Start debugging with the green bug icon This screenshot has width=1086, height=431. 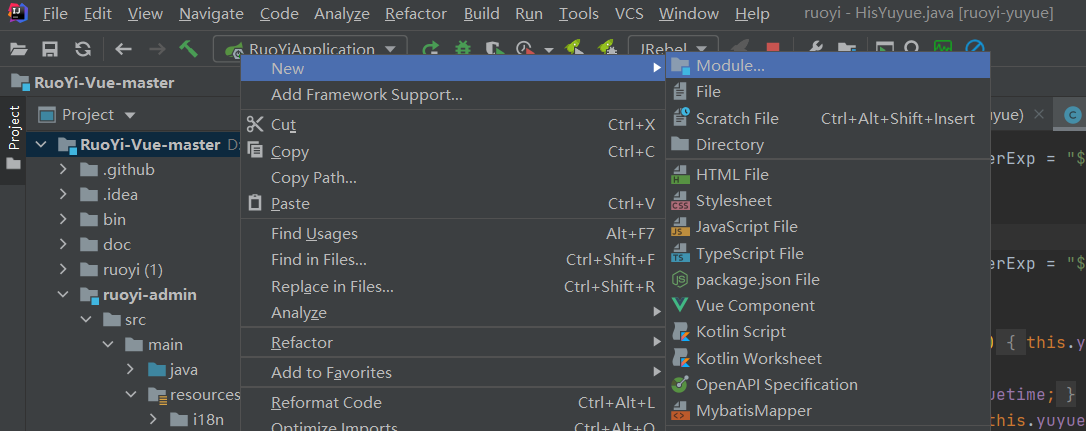463,49
